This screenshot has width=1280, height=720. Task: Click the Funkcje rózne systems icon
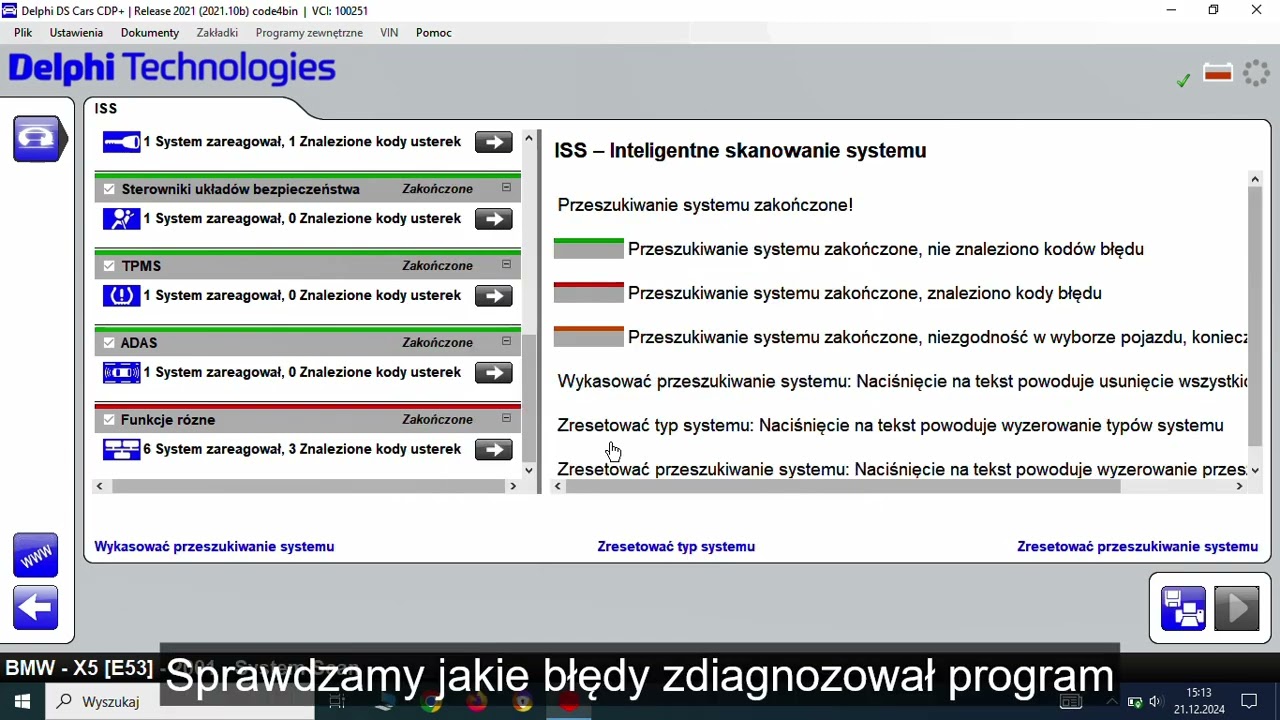[121, 450]
